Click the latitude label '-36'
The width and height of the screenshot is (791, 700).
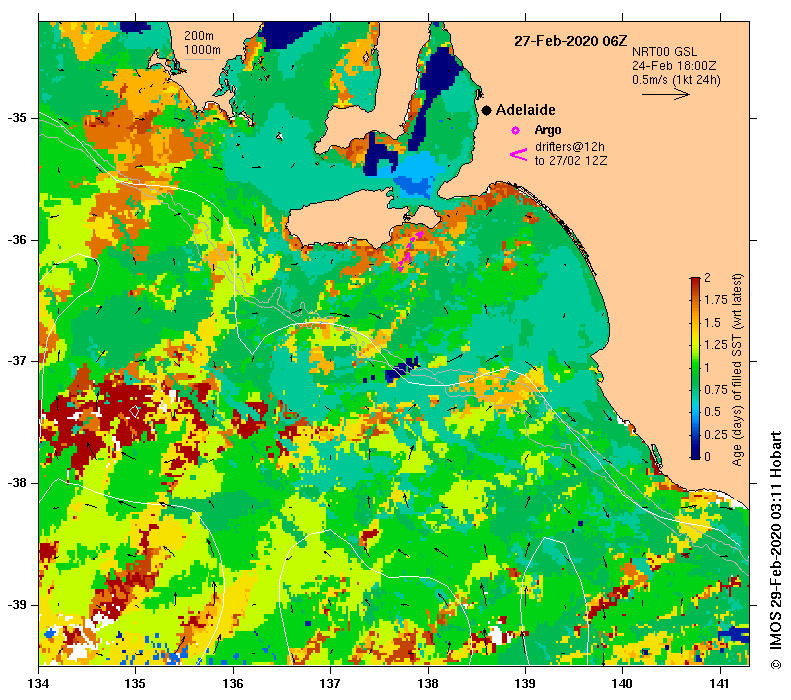click(x=16, y=240)
